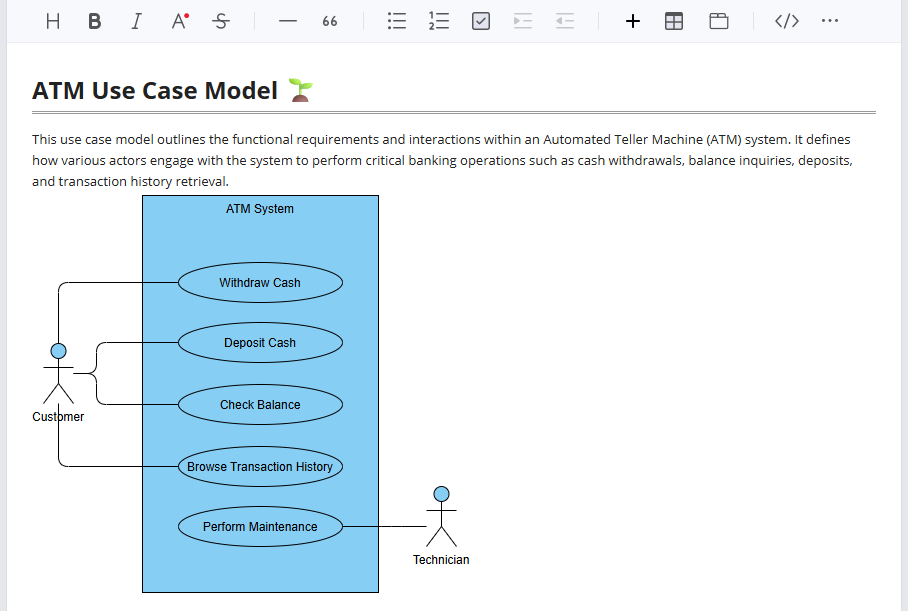Create a bulleted list
This screenshot has height=611, width=908.
pyautogui.click(x=397, y=21)
